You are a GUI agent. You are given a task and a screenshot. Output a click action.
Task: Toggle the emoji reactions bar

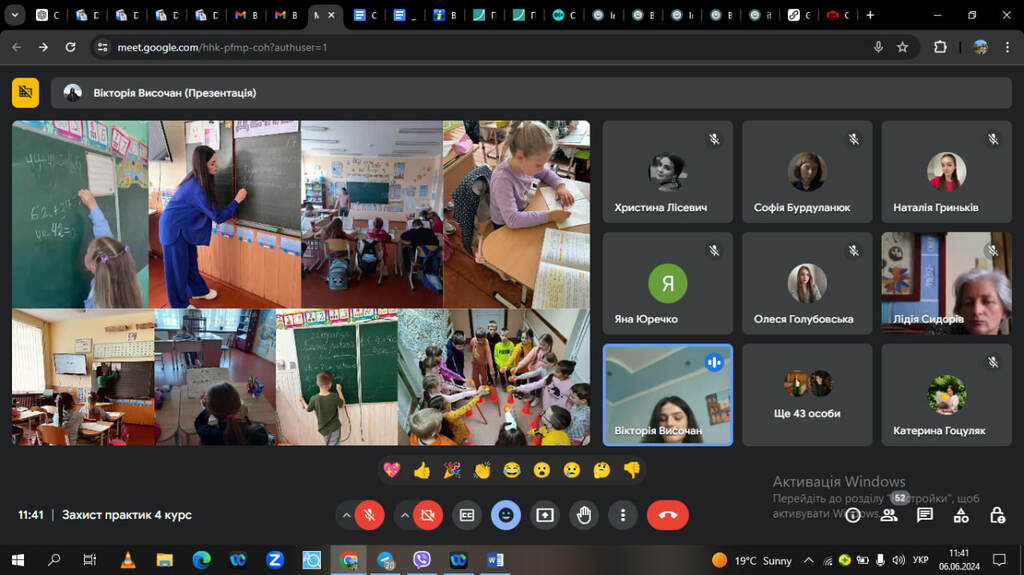(506, 515)
